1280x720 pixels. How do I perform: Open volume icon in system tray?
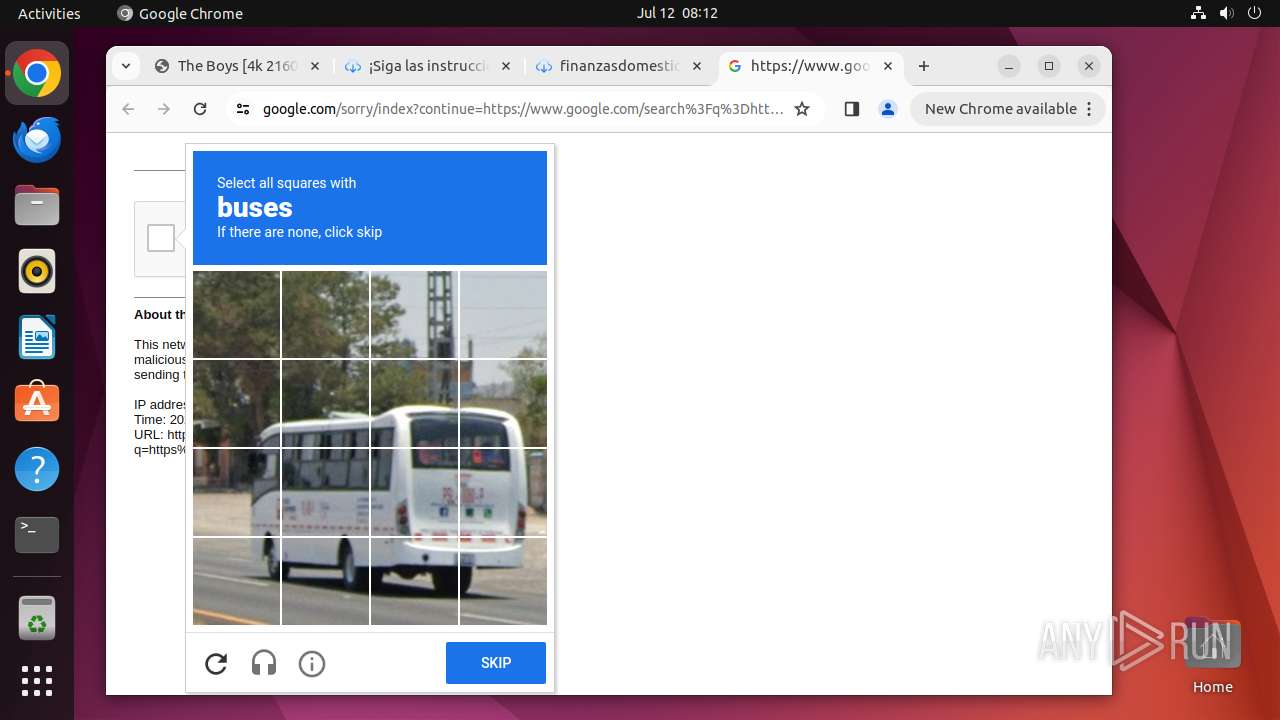coord(1227,13)
